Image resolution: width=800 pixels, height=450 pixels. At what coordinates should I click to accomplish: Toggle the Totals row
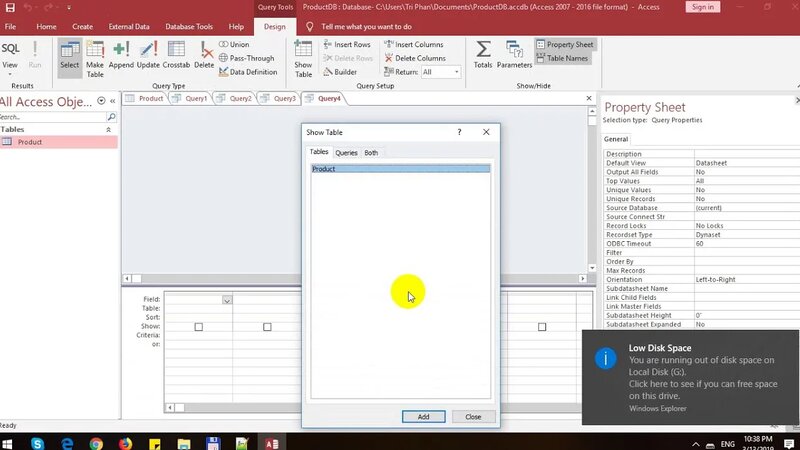483,55
